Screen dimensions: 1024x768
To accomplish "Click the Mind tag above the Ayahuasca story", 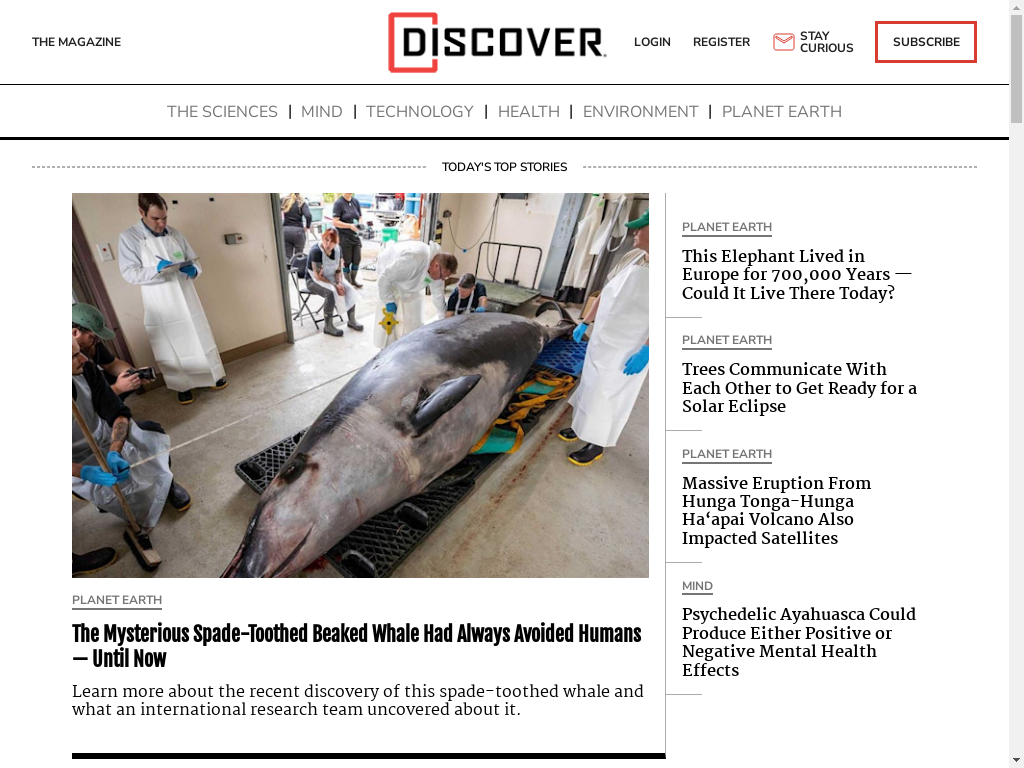I will [697, 586].
